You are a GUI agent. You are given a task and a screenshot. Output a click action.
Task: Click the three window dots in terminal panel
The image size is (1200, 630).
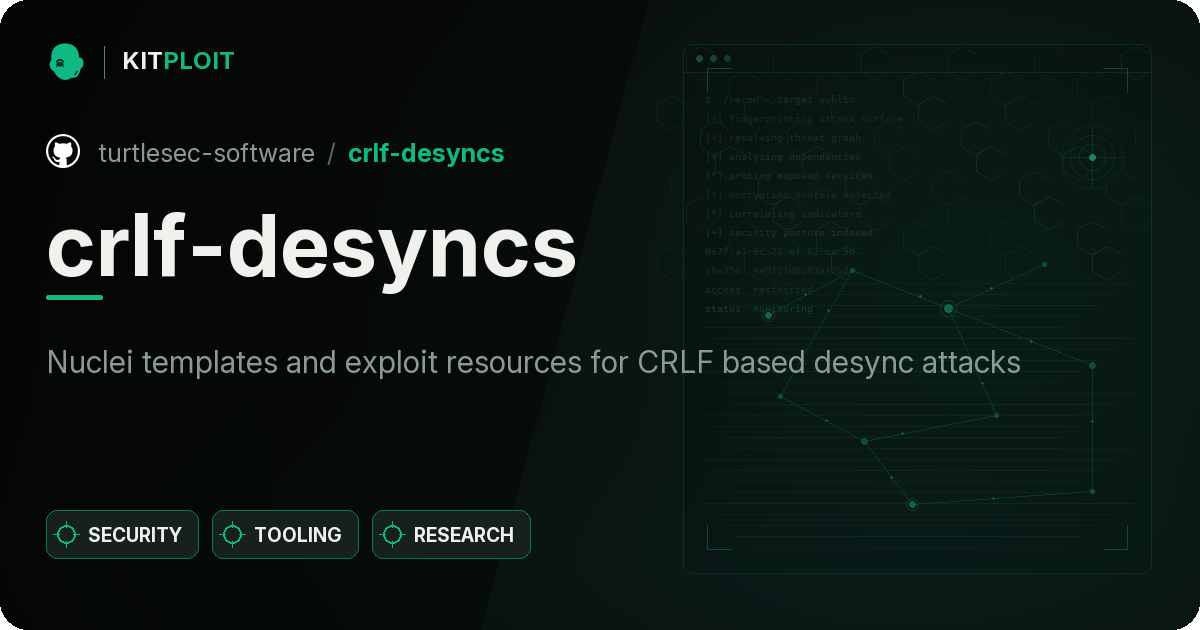(x=713, y=59)
